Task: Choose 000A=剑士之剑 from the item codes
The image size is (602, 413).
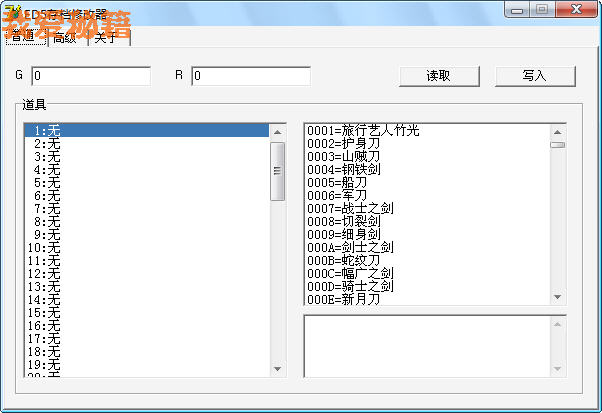Action: click(x=350, y=247)
